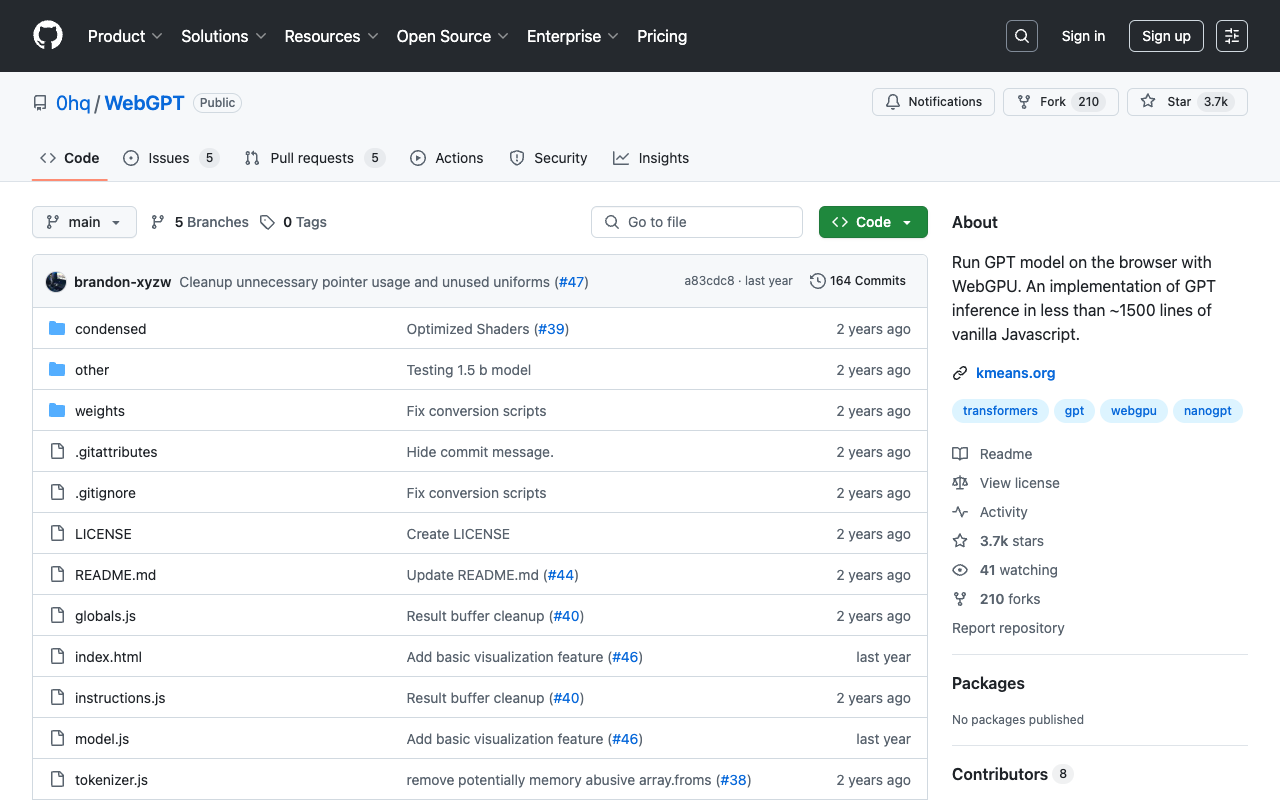
Task: Expand the Solutions menu
Action: point(224,36)
